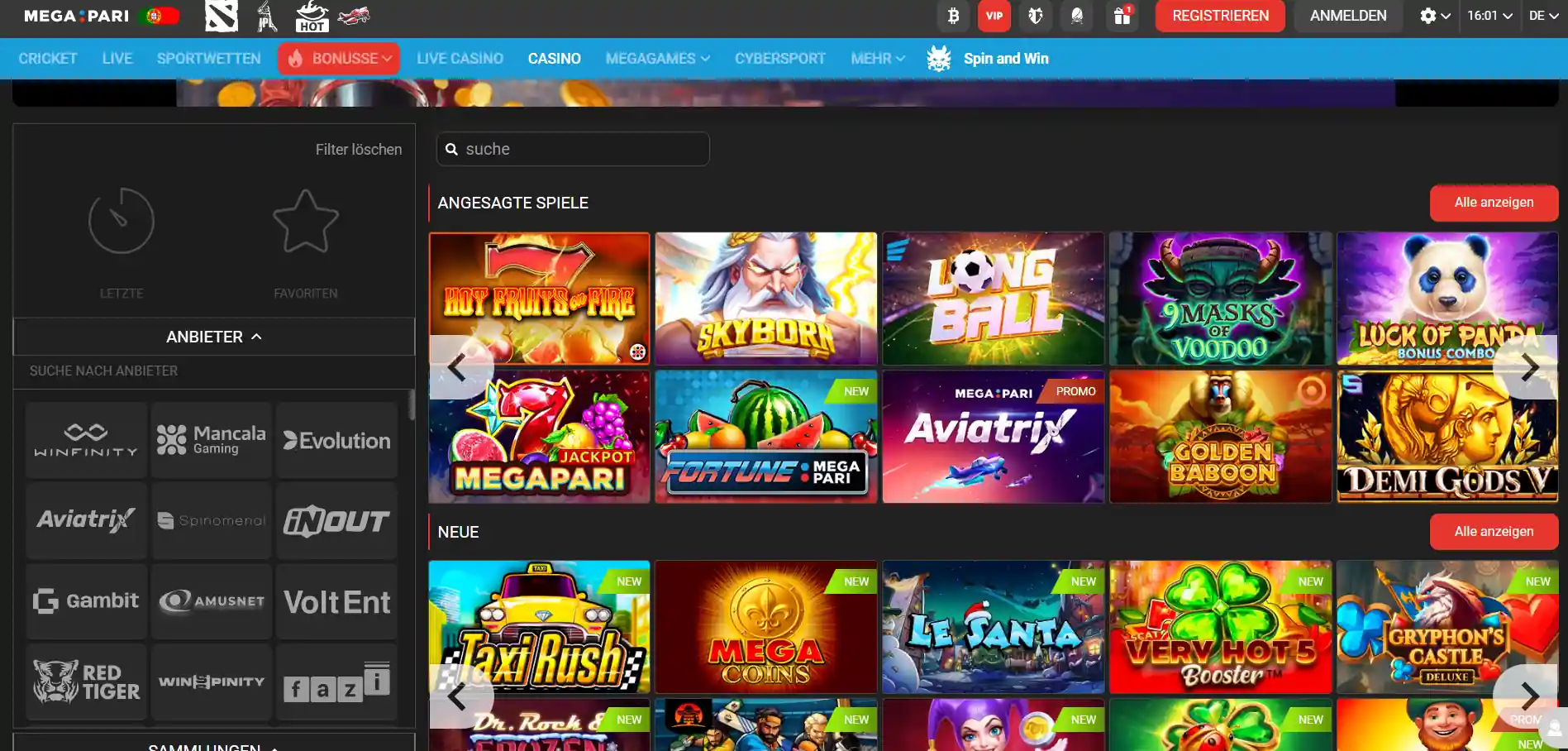This screenshot has height=751, width=1568.
Task: Collapse the ANBIETER section
Action: (213, 336)
